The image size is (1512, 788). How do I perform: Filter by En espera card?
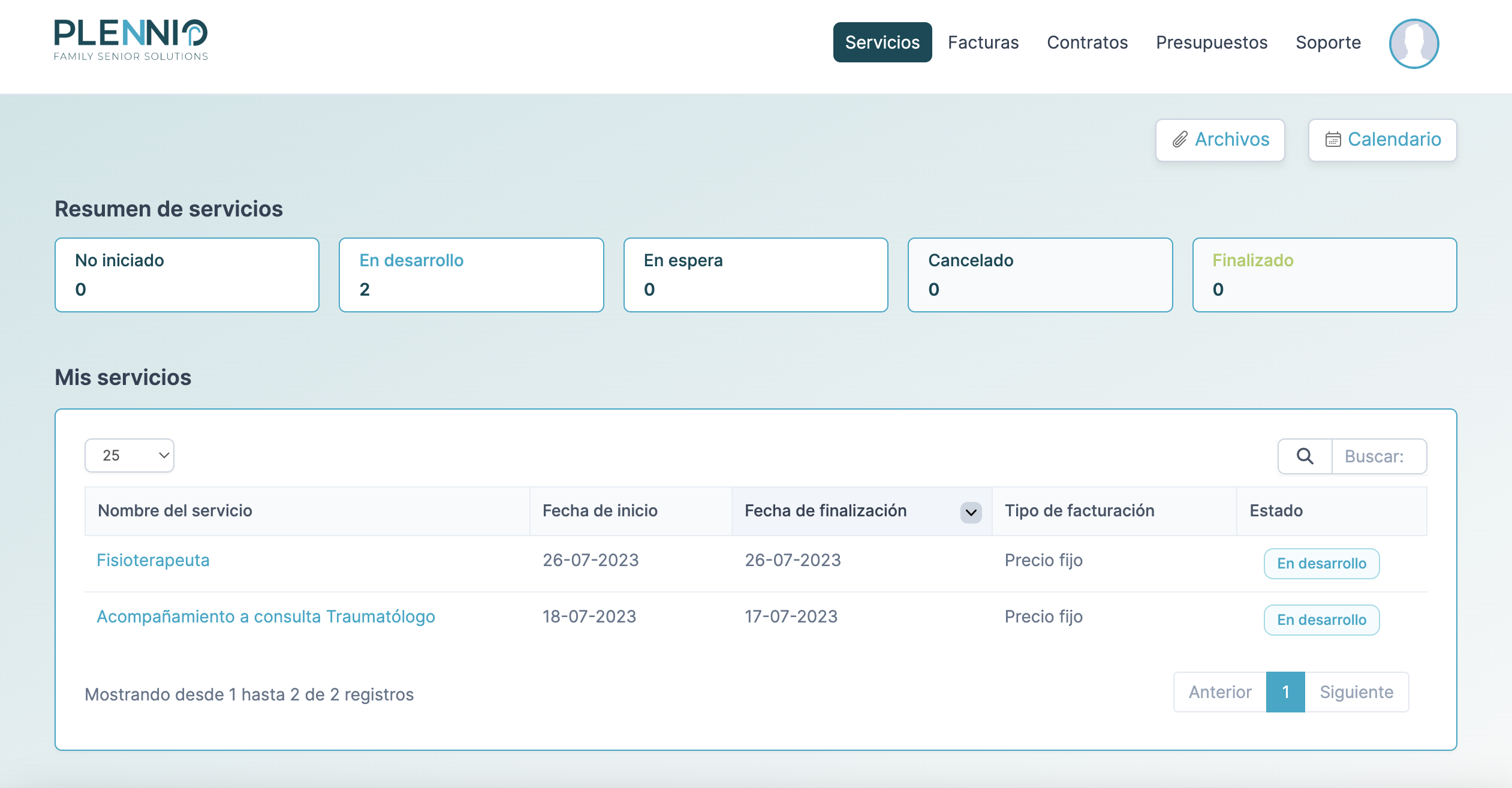pyautogui.click(x=755, y=275)
